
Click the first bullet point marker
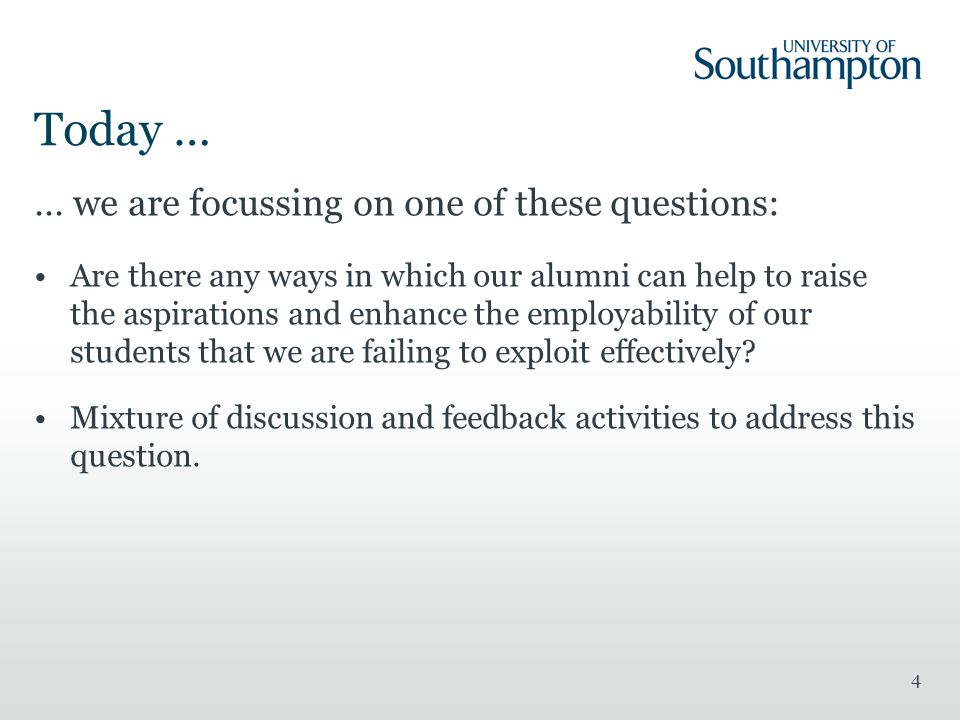[41, 278]
